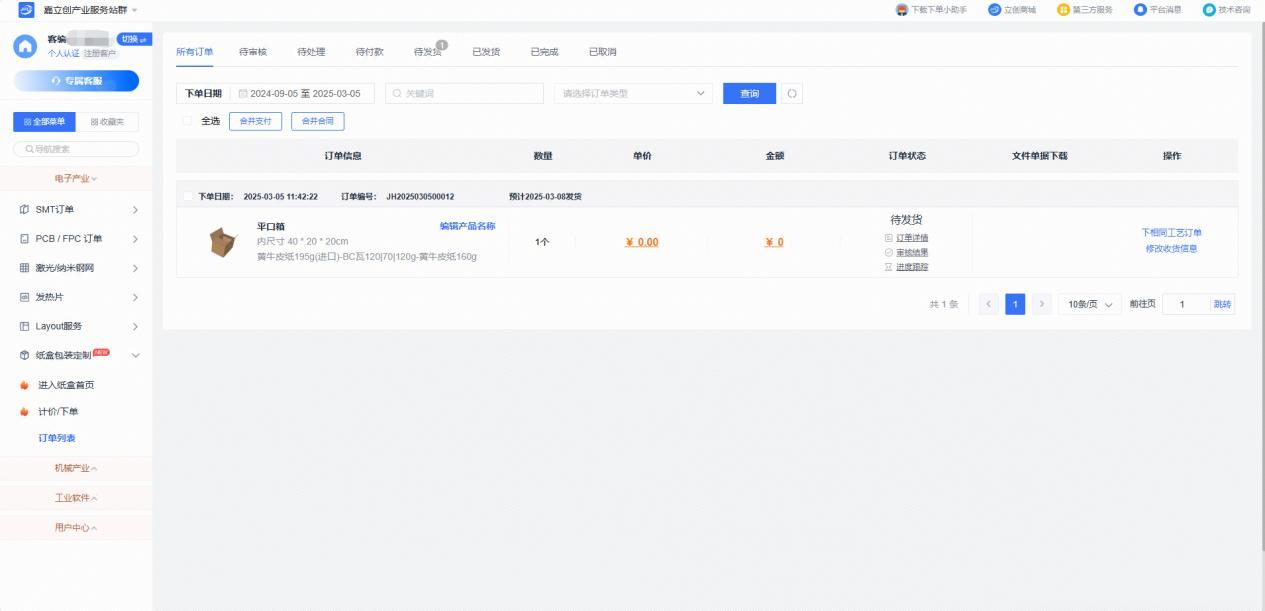Click the 切换 account switch toggle

[134, 39]
